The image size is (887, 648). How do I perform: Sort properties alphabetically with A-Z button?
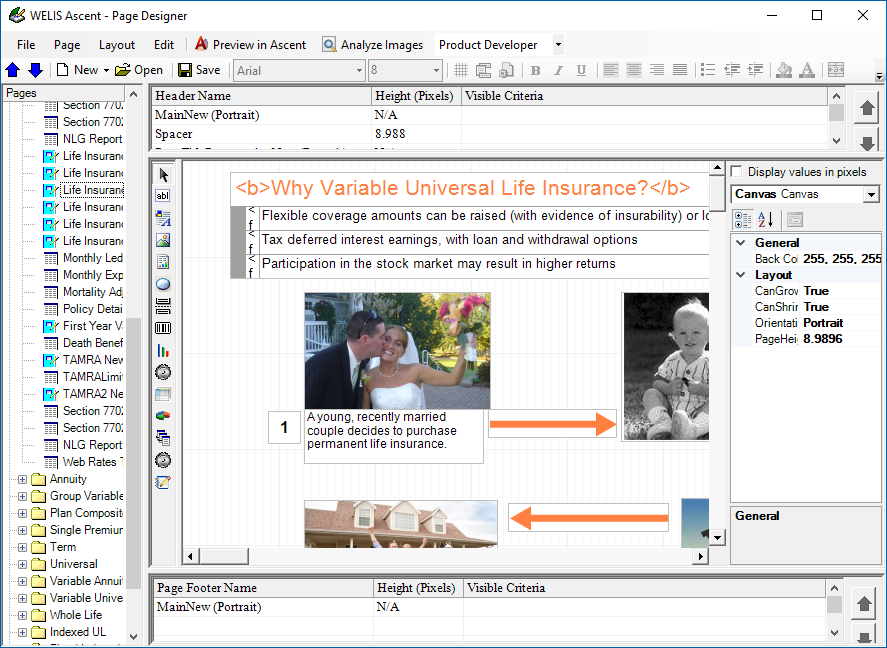tap(765, 220)
